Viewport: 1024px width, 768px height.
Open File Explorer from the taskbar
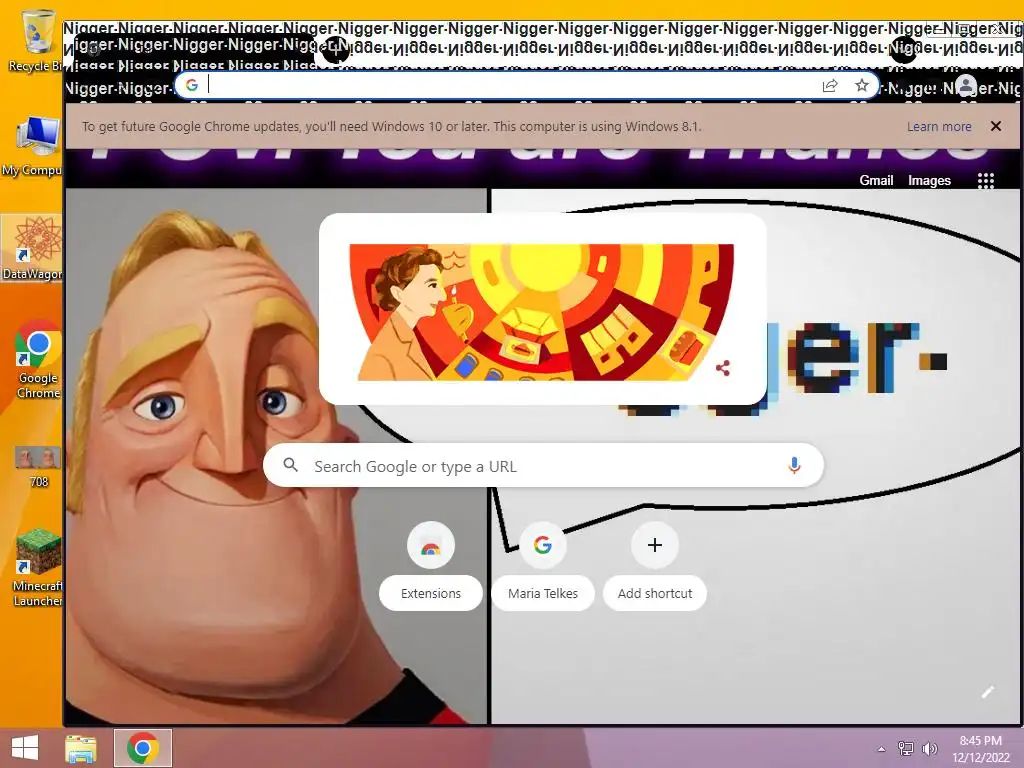click(x=80, y=748)
